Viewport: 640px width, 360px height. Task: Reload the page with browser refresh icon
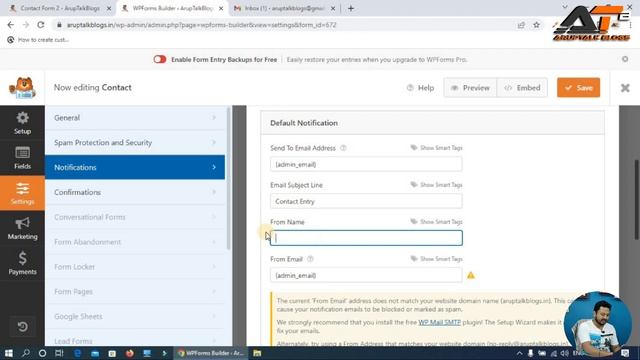click(41, 25)
